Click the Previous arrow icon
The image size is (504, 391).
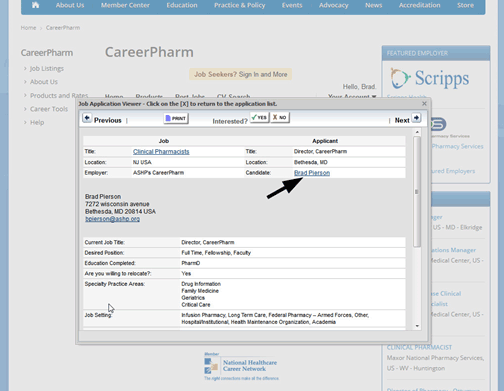coord(87,118)
